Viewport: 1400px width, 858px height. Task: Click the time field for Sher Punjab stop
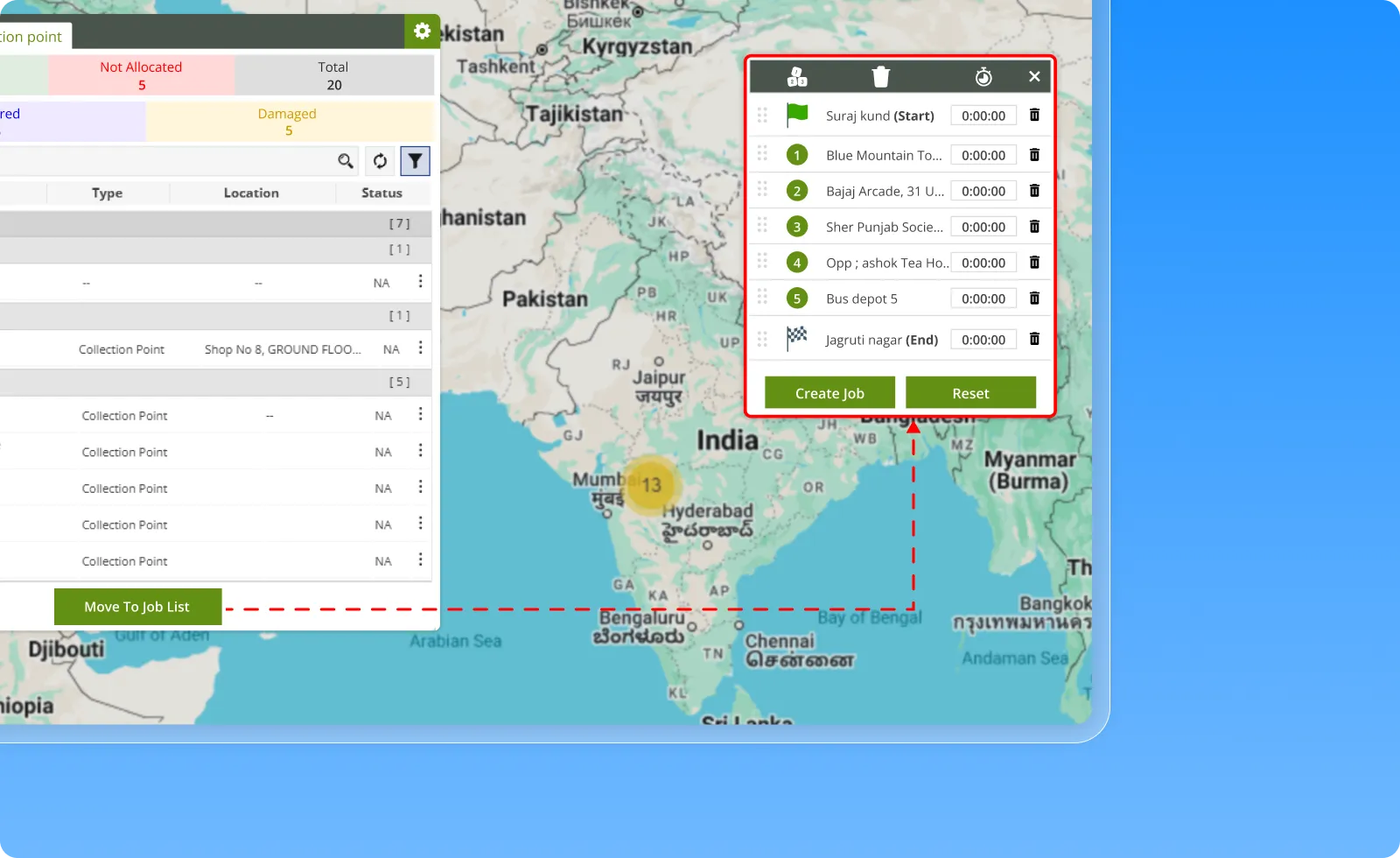coord(983,227)
